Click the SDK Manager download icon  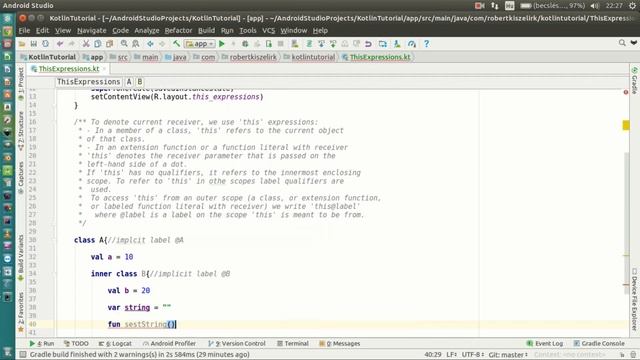click(397, 44)
